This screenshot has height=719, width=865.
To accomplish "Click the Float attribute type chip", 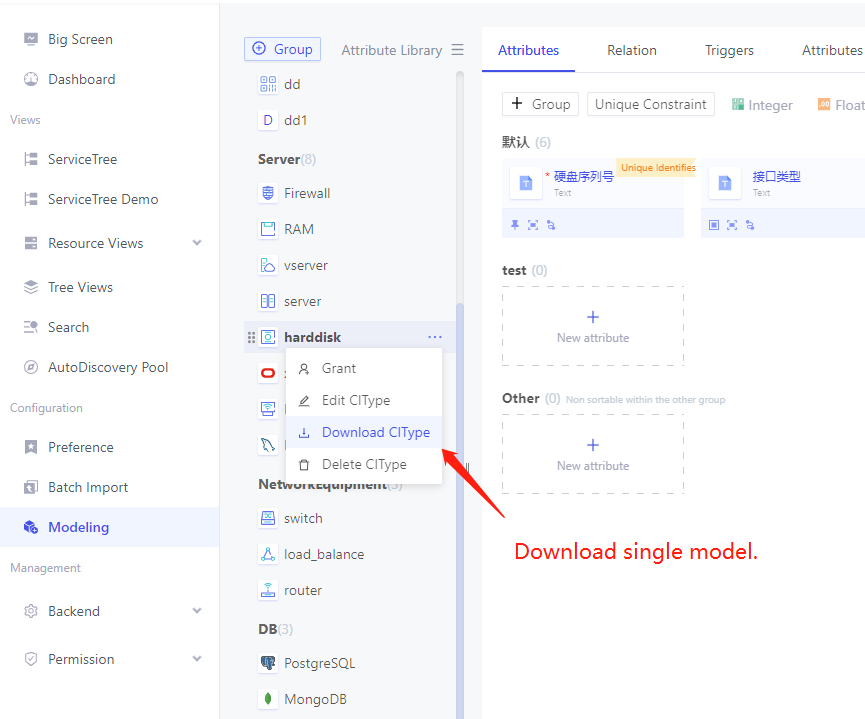I will pyautogui.click(x=841, y=105).
